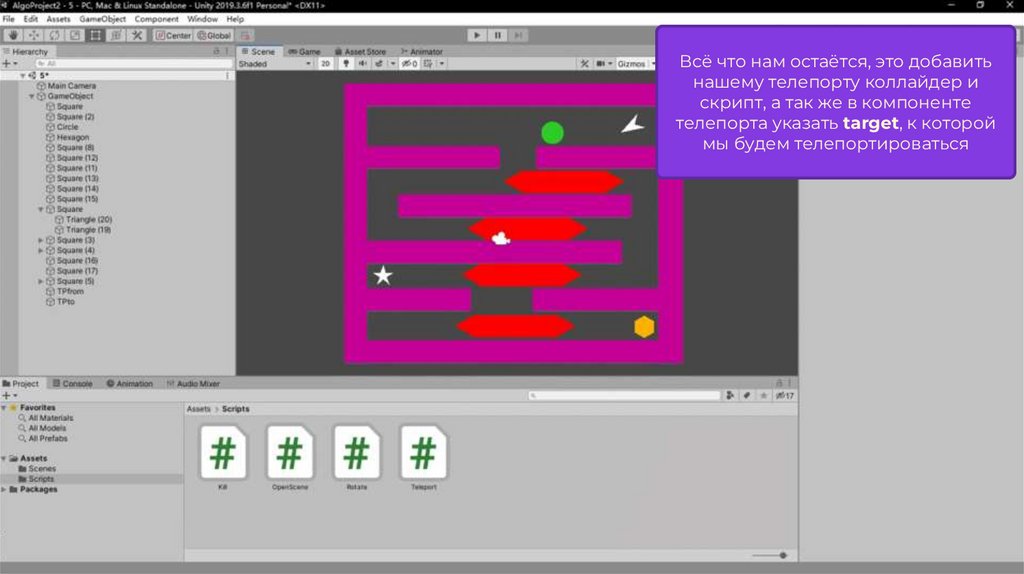
Task: Lock the Hierarchy panel
Action: tap(217, 51)
